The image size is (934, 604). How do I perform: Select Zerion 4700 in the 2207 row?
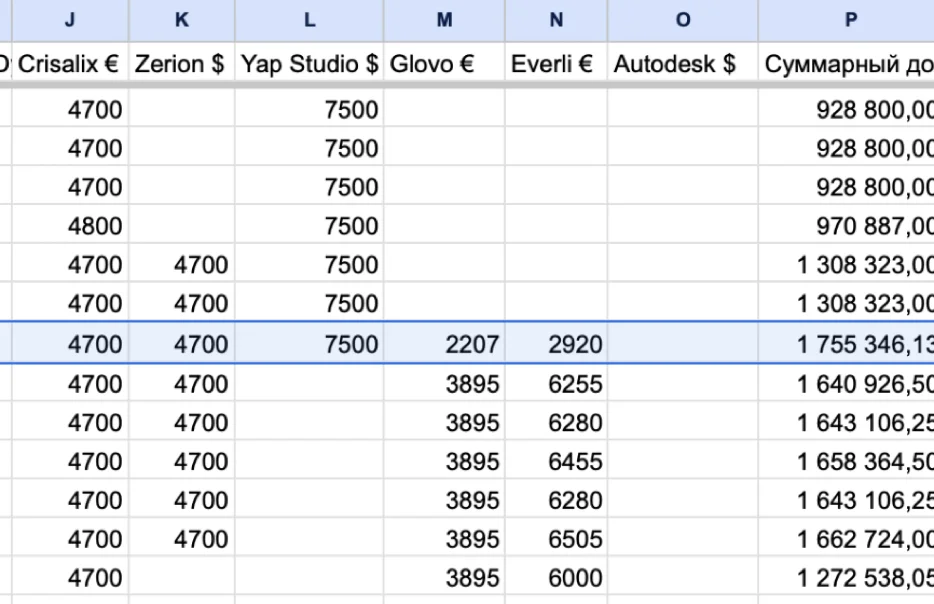tap(182, 344)
